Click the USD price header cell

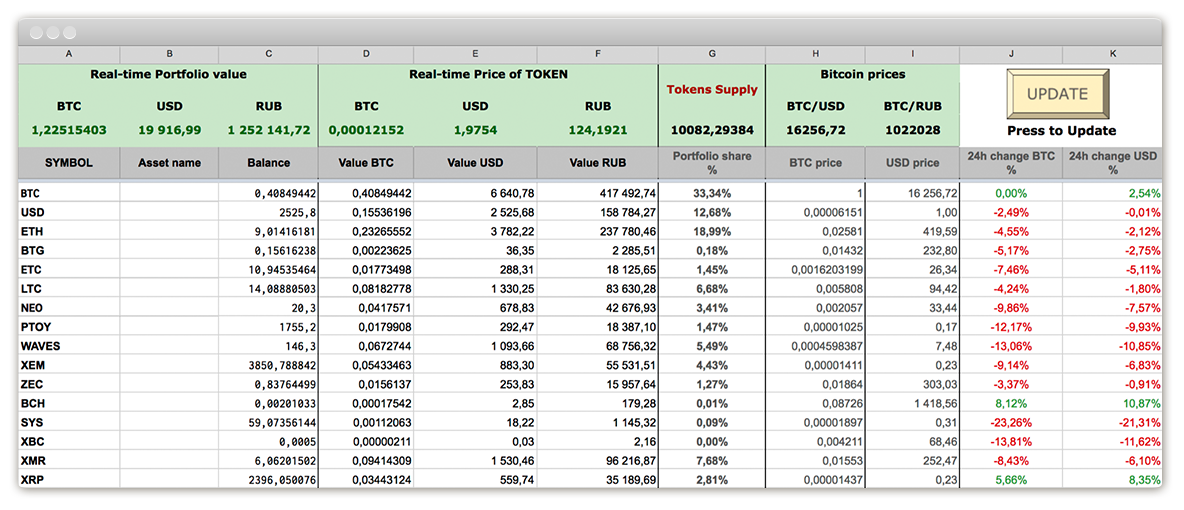tap(912, 162)
